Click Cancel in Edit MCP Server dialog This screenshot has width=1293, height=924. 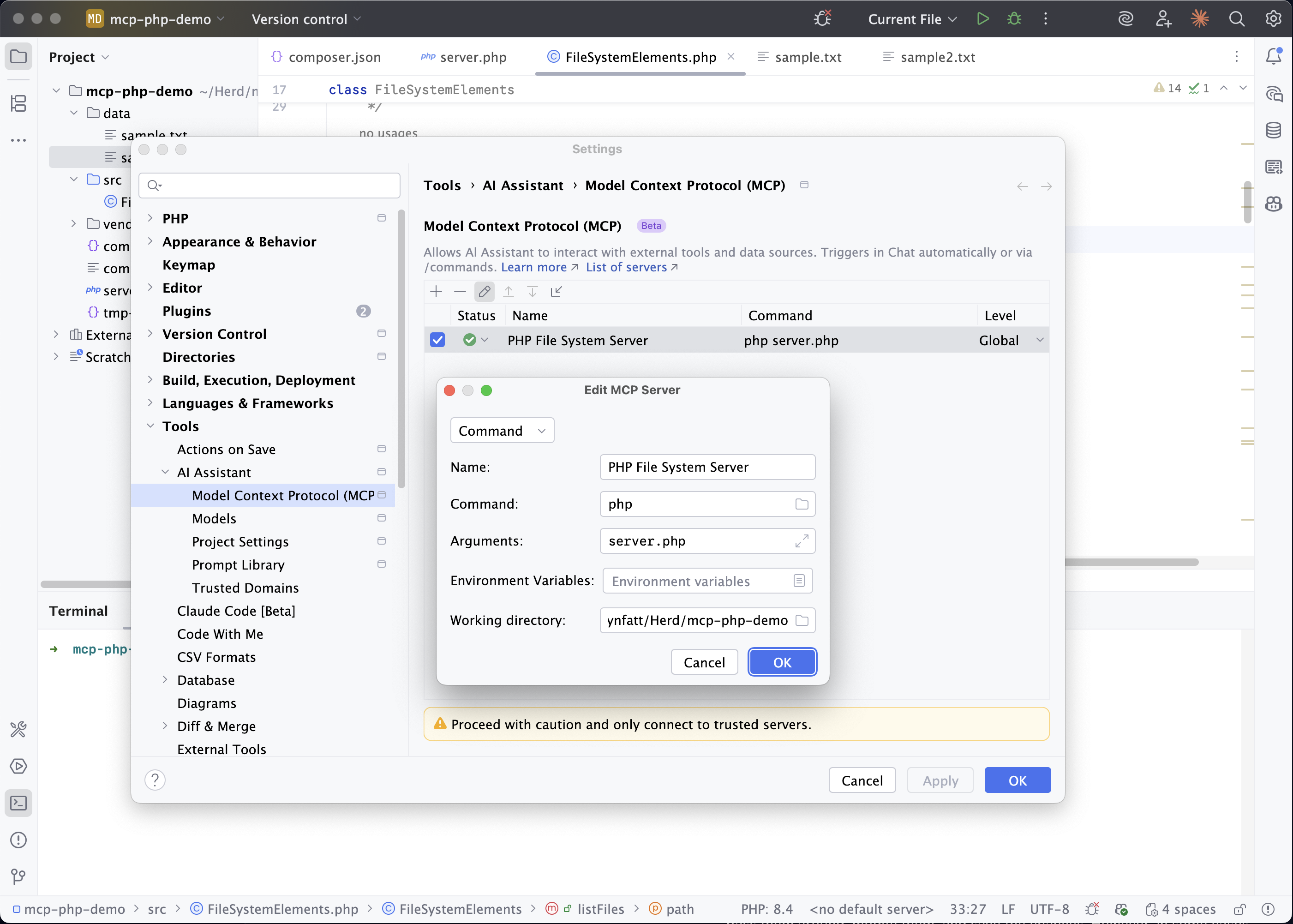tap(704, 662)
